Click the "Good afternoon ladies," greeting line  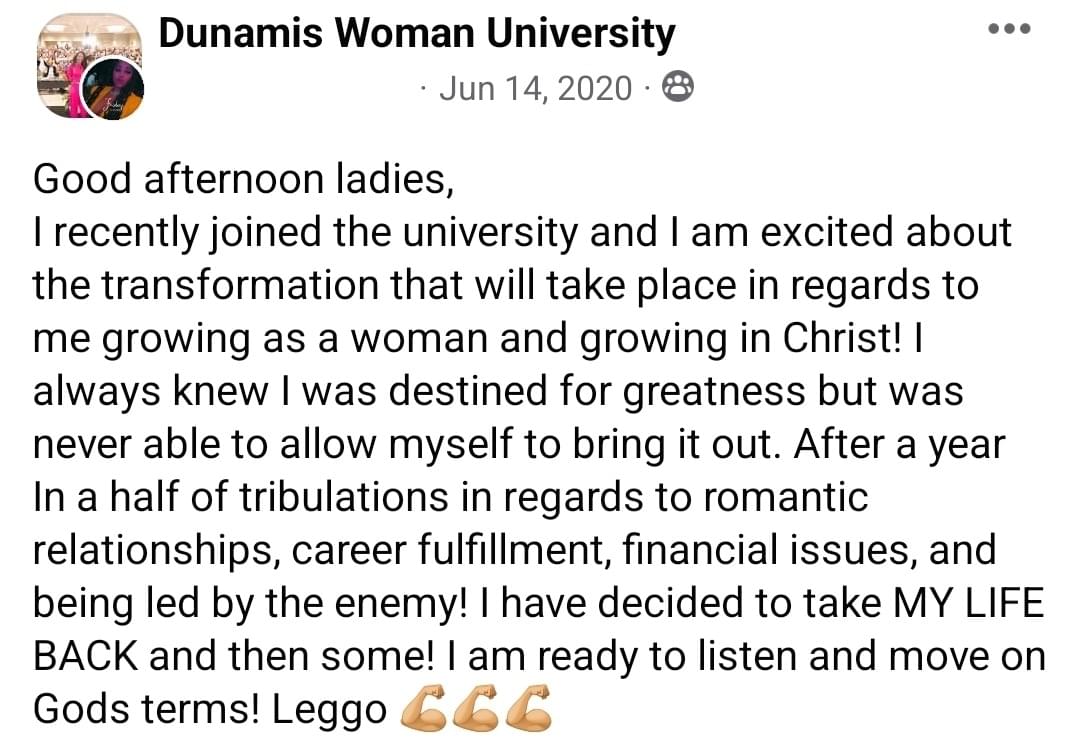click(243, 179)
